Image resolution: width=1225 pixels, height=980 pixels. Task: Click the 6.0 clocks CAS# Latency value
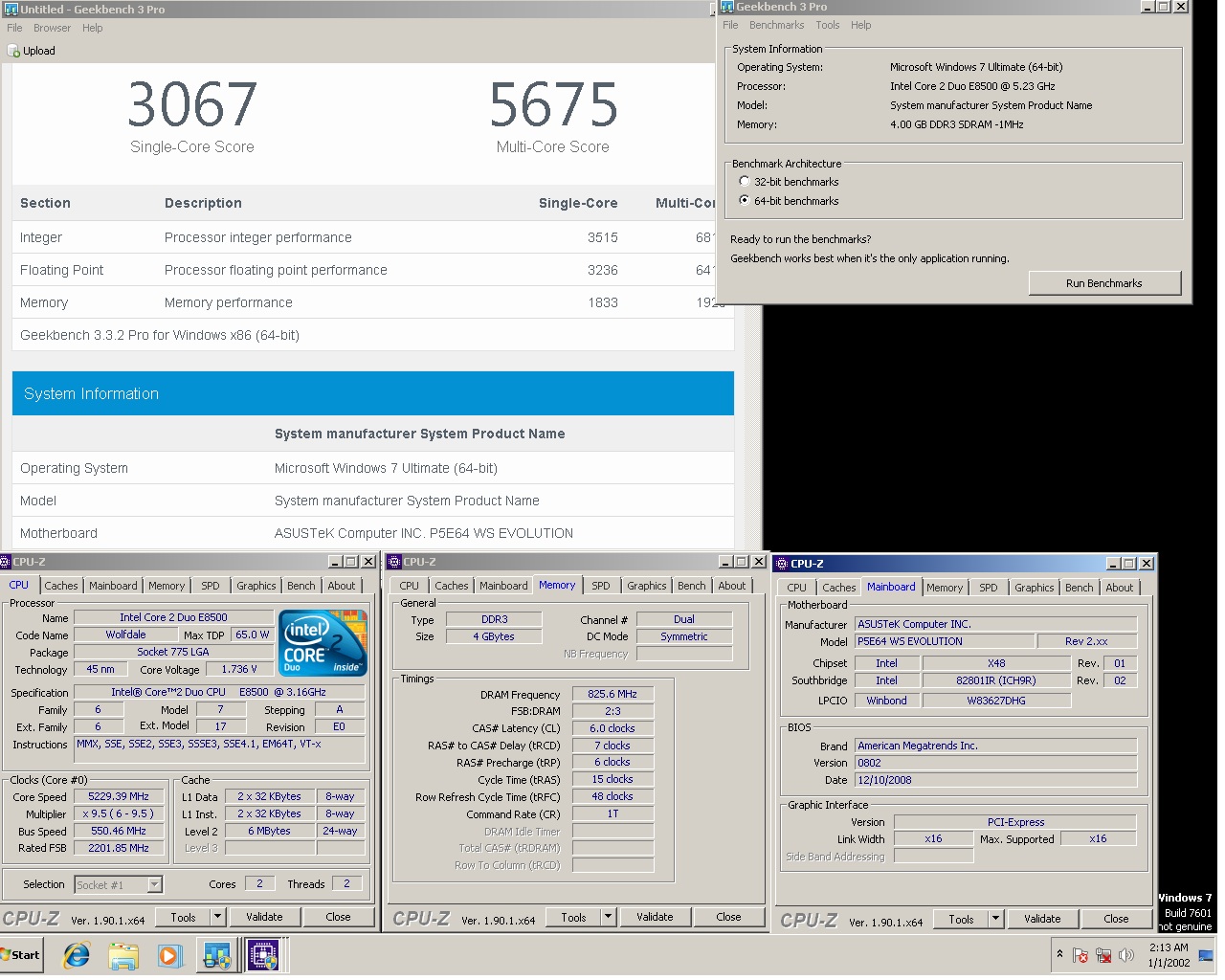(612, 728)
